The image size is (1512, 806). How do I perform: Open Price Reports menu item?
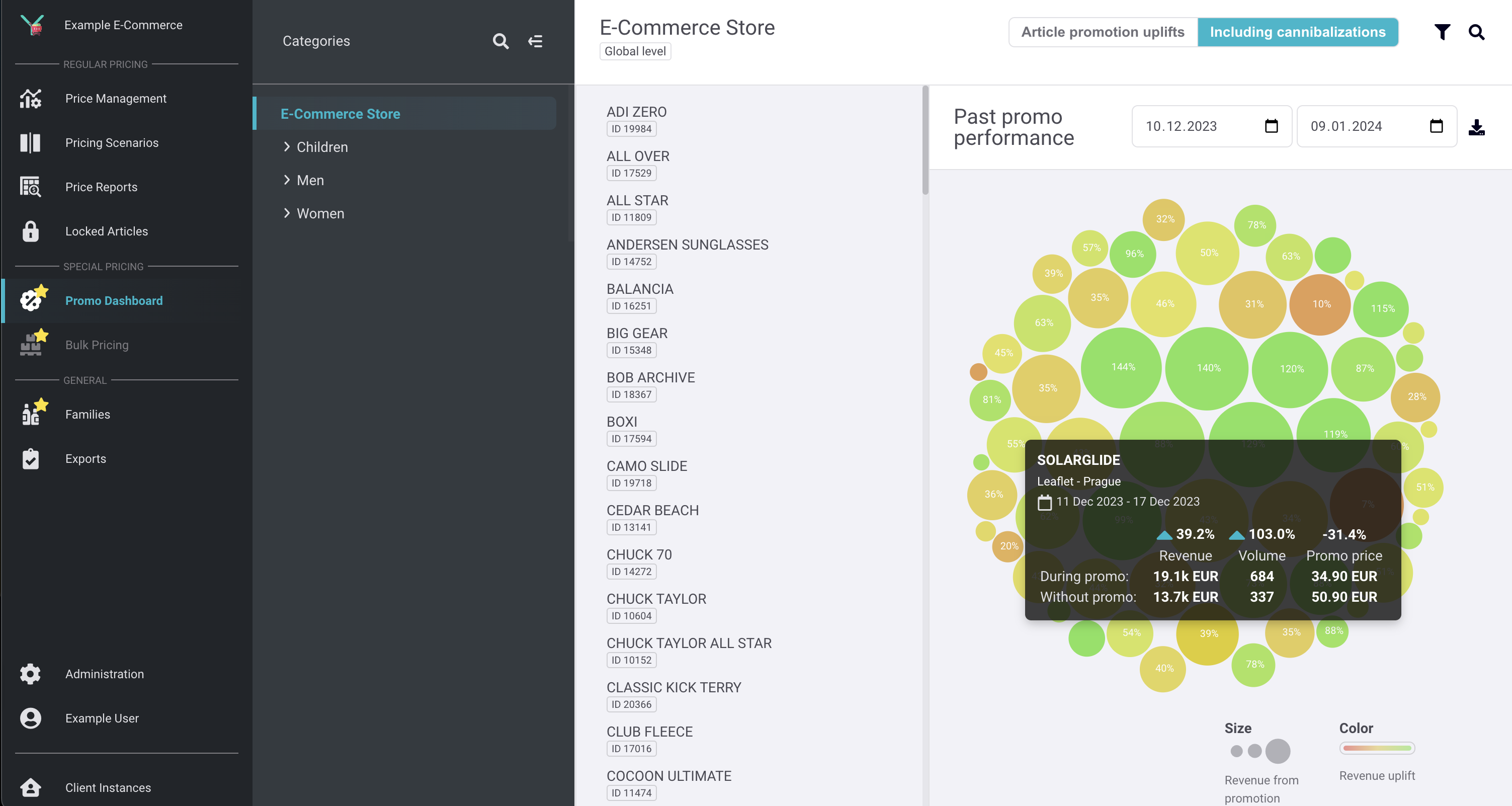[101, 187]
